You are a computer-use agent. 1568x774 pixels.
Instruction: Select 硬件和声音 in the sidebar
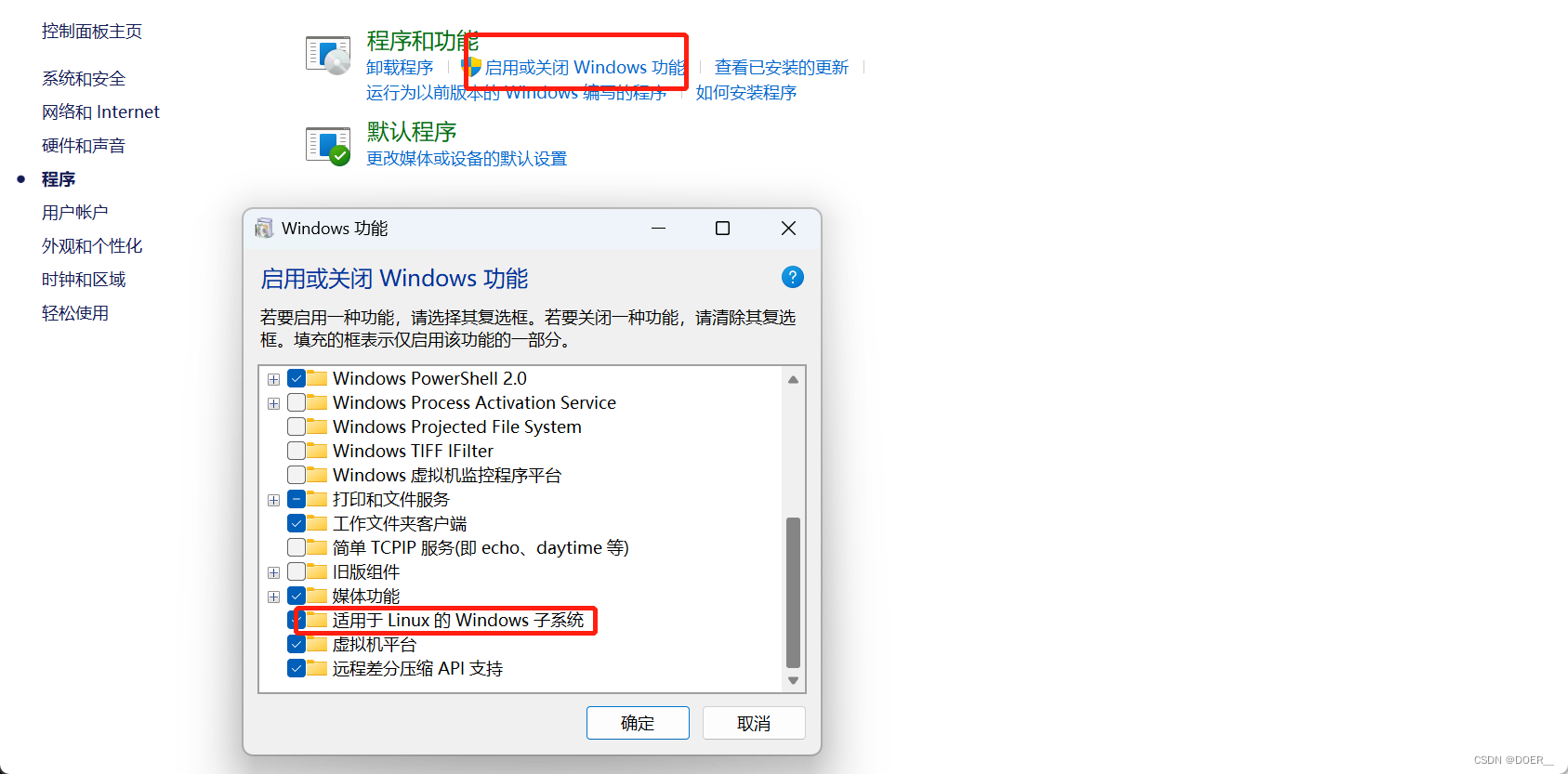click(x=84, y=146)
